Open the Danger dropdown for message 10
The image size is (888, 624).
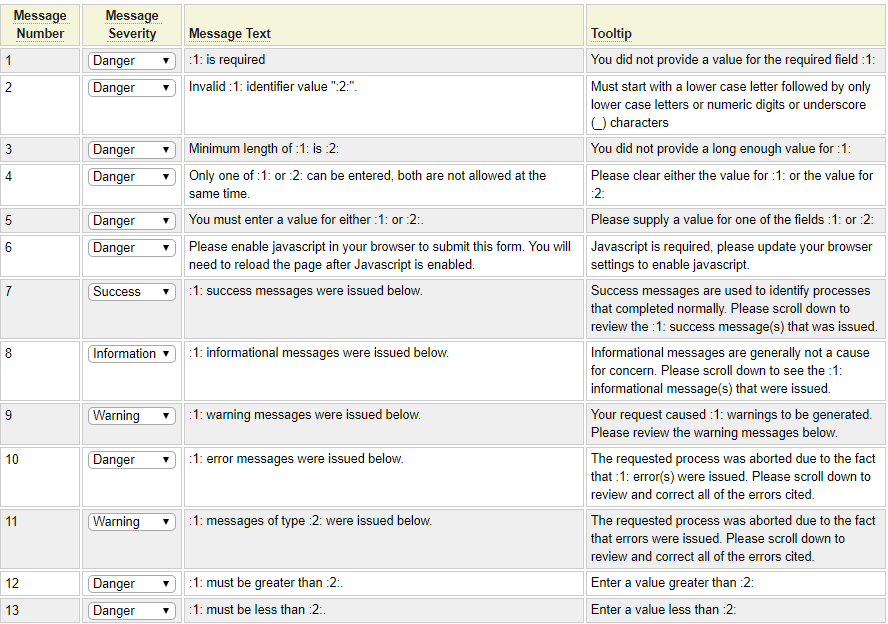click(x=132, y=460)
